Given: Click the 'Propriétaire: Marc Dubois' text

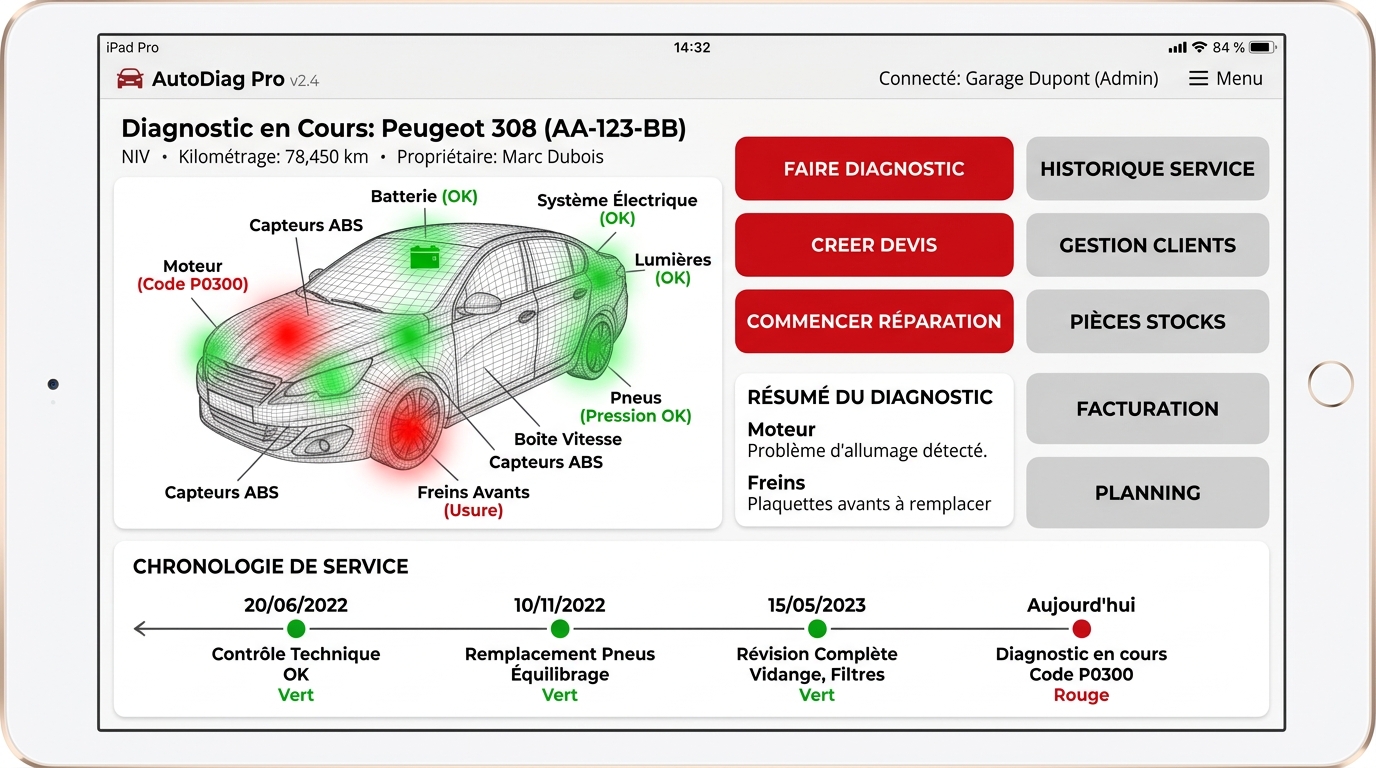Looking at the screenshot, I should coord(500,157).
